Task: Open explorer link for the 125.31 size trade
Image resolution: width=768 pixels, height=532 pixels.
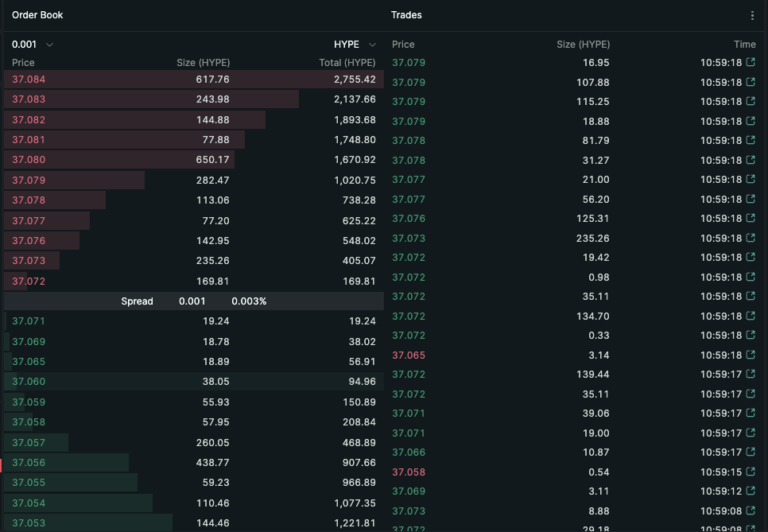Action: 751,219
